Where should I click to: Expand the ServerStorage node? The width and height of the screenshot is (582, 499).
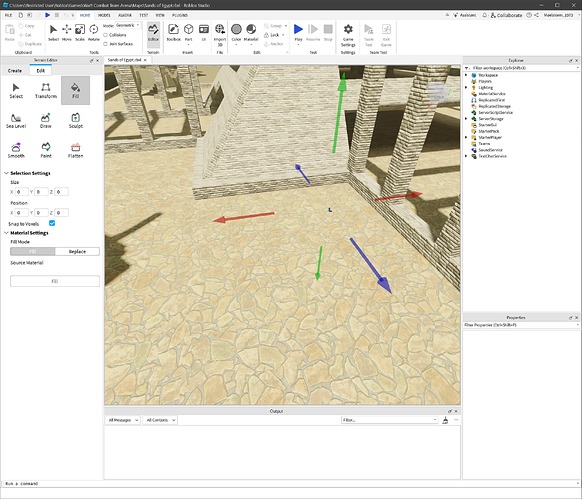pyautogui.click(x=467, y=119)
